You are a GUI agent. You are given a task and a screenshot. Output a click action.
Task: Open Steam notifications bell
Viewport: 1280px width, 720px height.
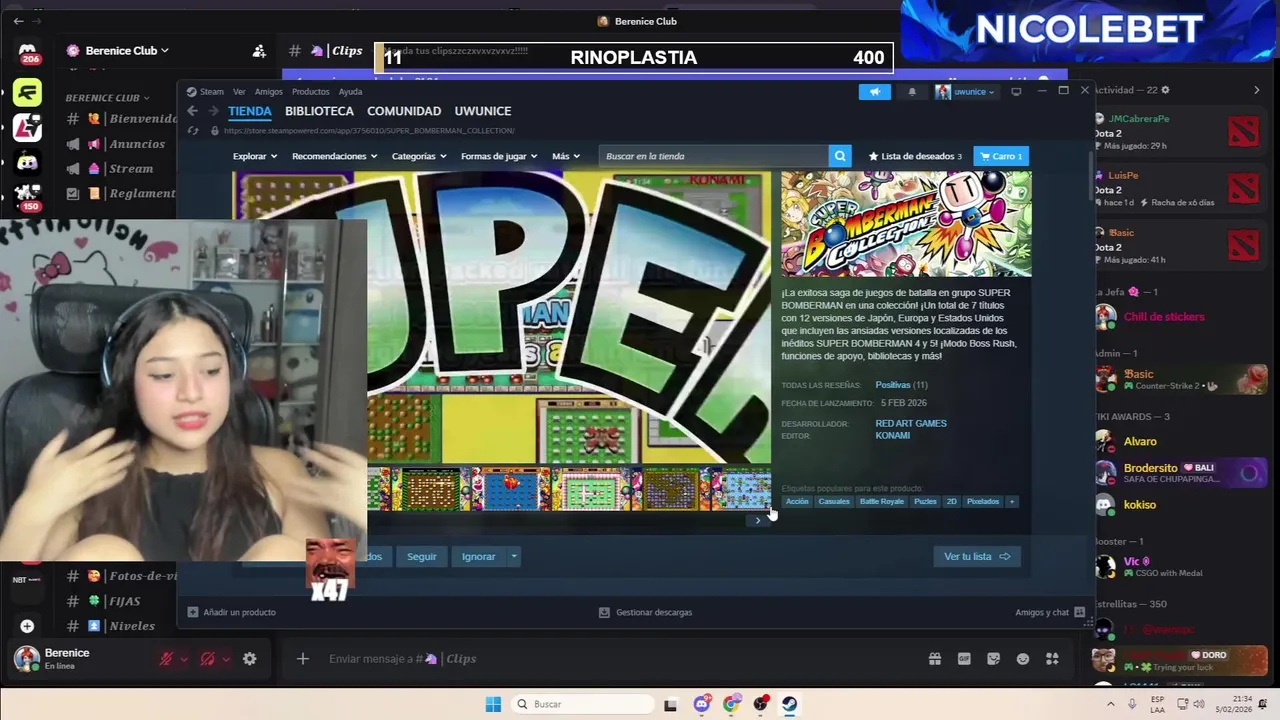[912, 91]
